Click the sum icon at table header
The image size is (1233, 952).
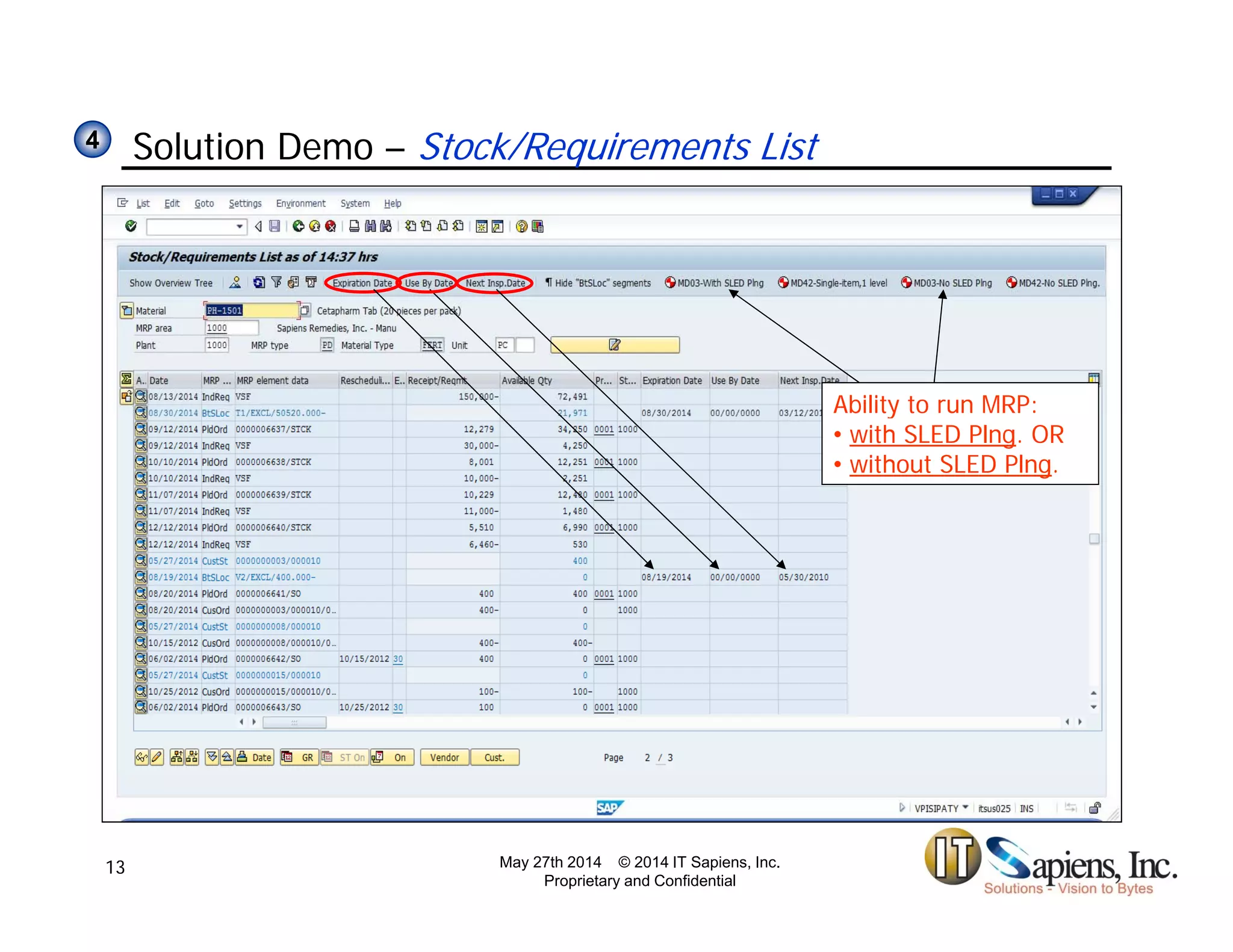pyautogui.click(x=126, y=379)
